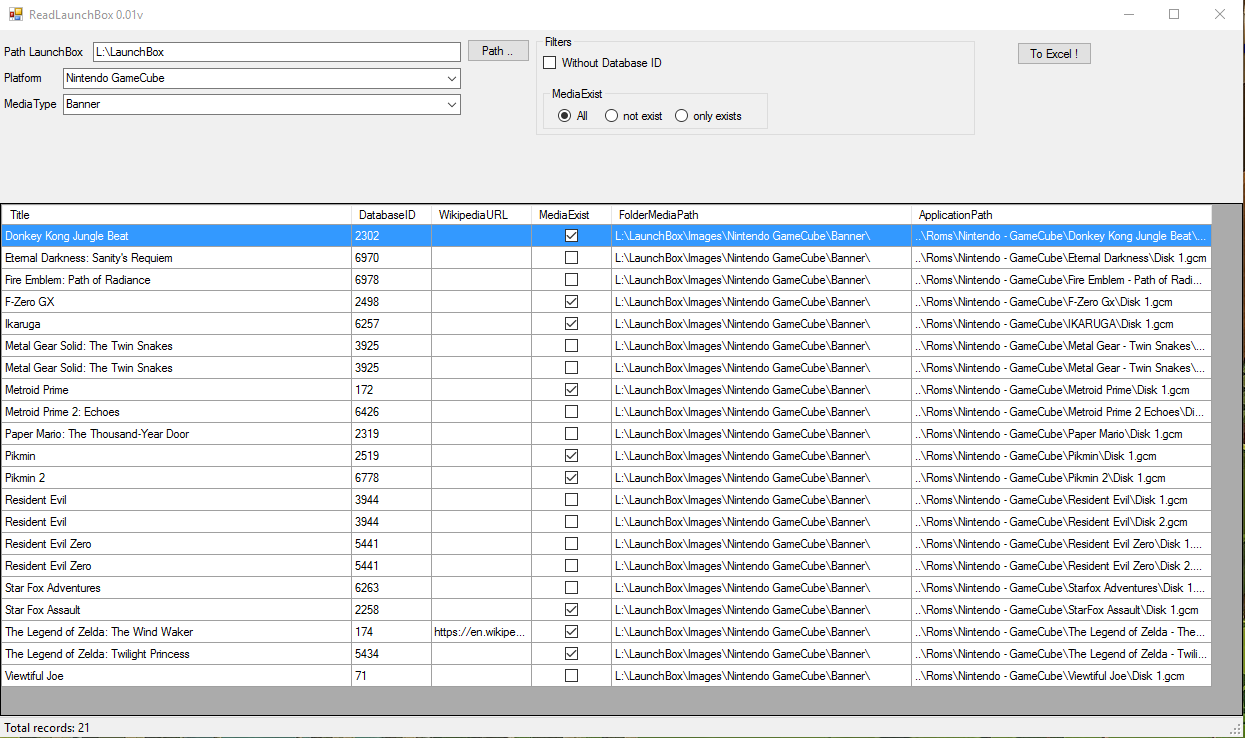Select DatabaseID cell "71"
The height and width of the screenshot is (738, 1245).
point(392,676)
